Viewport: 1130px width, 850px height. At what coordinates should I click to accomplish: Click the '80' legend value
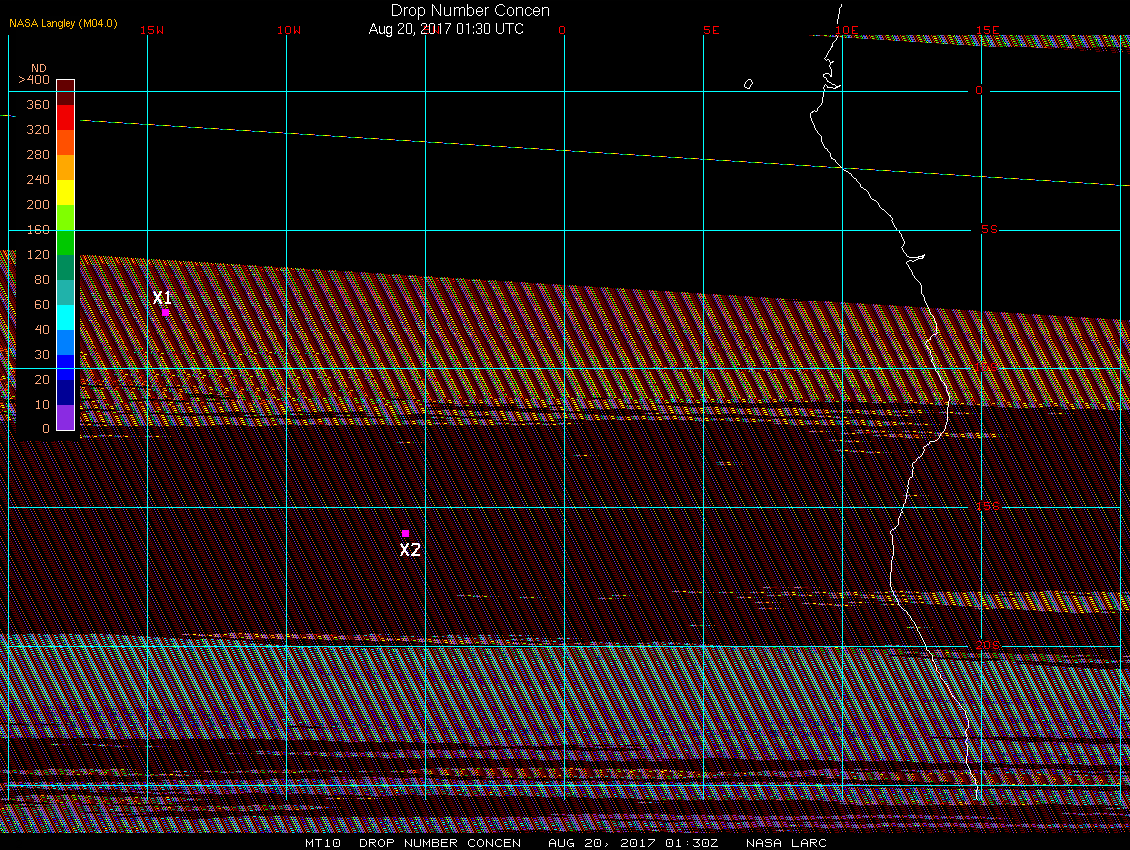[x=42, y=280]
